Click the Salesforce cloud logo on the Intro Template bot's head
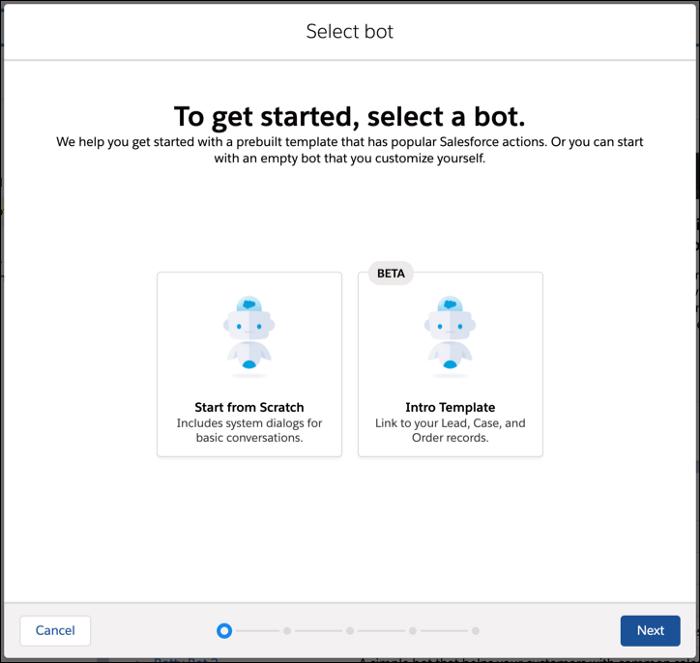The width and height of the screenshot is (700, 663). pyautogui.click(x=450, y=305)
